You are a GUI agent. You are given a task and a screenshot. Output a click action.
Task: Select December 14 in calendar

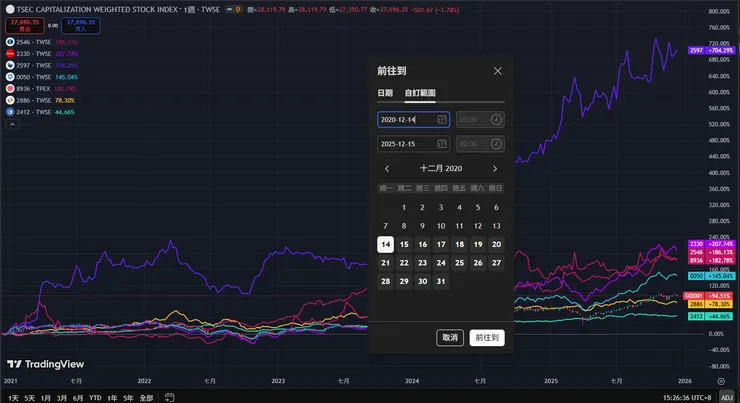(x=386, y=244)
